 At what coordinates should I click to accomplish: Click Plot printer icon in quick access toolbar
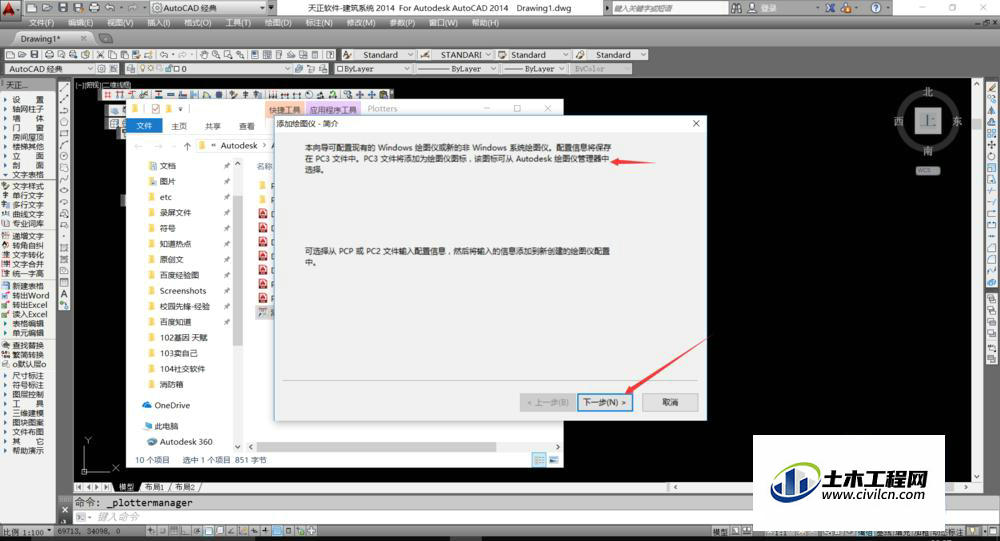click(94, 8)
